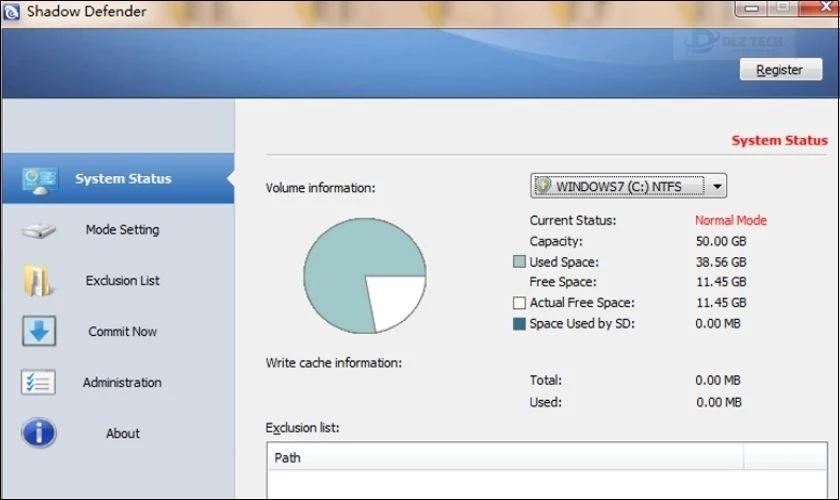
Task: Click the System Status monitor icon
Action: pos(39,180)
